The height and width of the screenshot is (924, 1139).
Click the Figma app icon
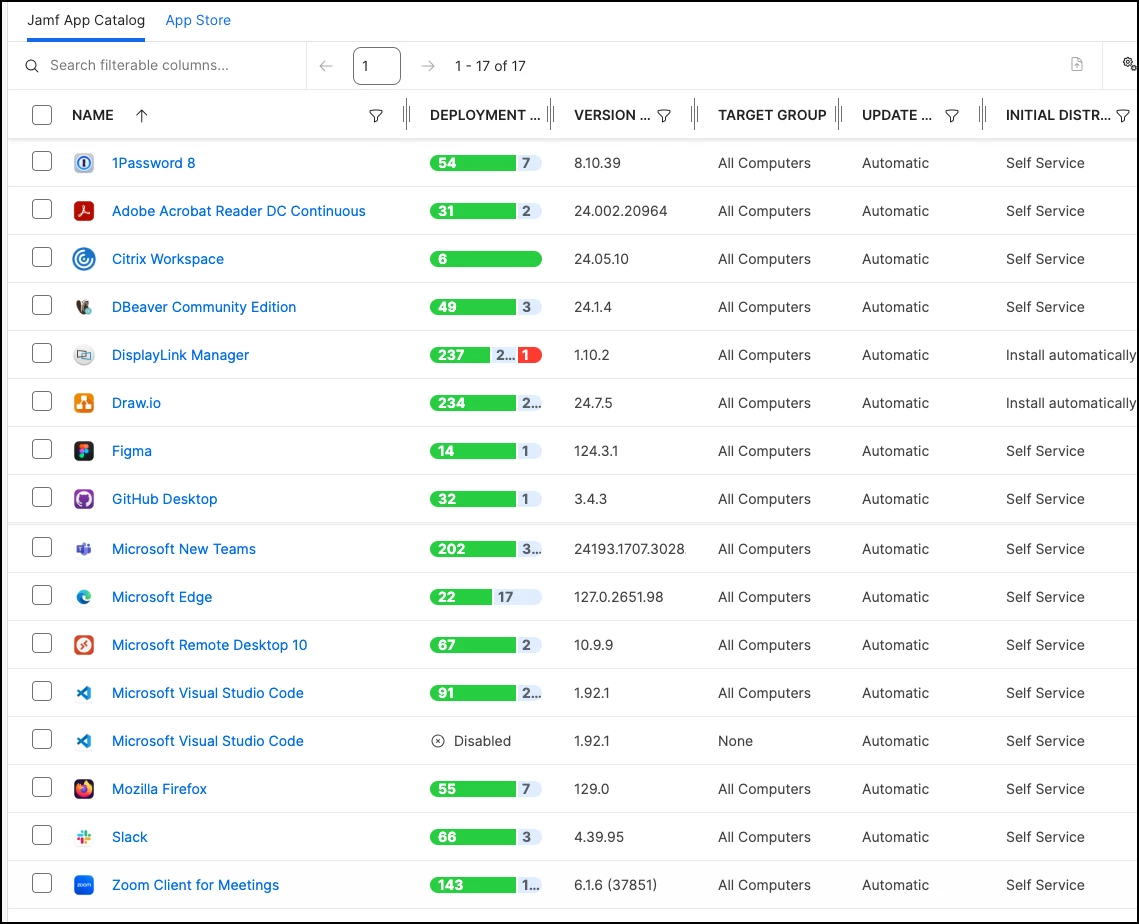[x=84, y=450]
